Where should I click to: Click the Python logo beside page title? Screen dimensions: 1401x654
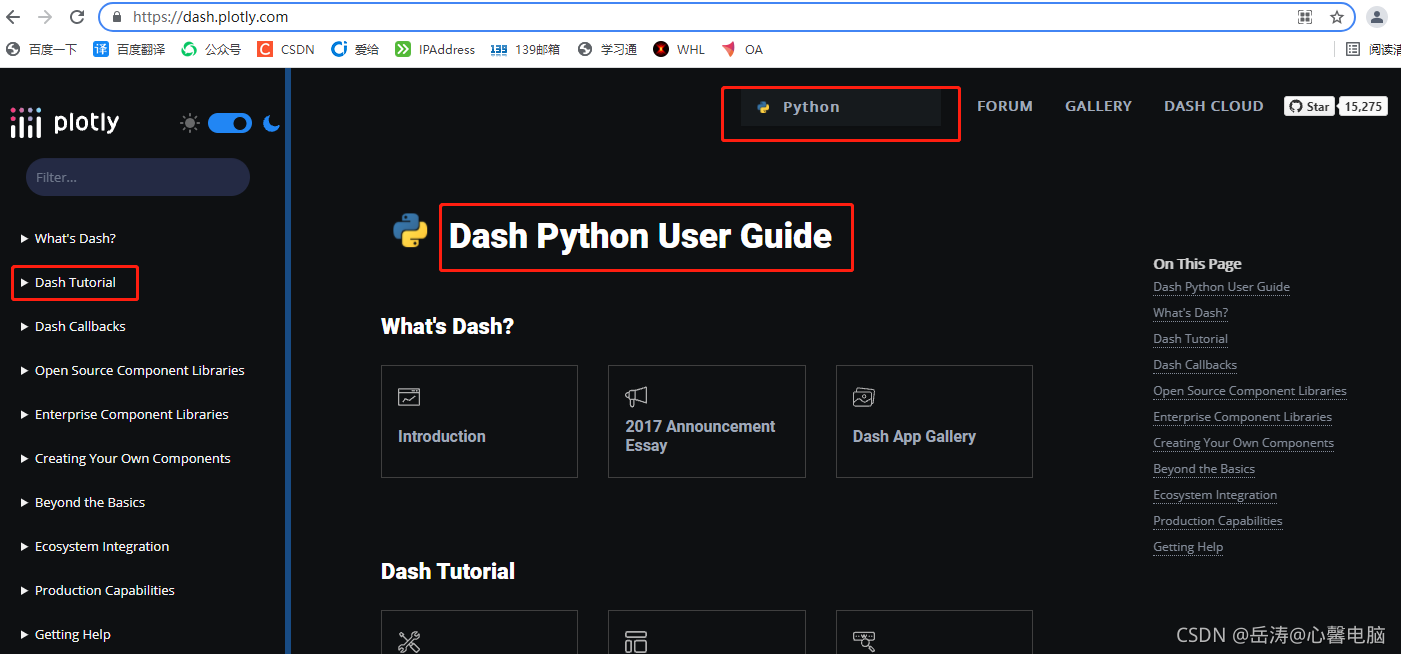coord(410,231)
